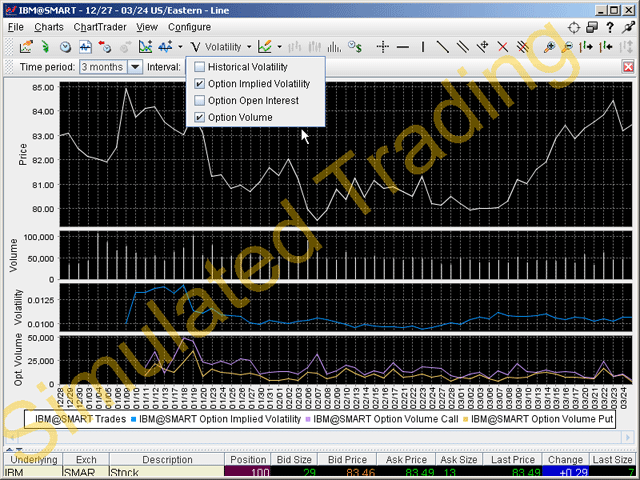Expand arrow next to indicator wave icon
The width and height of the screenshot is (640, 480).
click(180, 47)
